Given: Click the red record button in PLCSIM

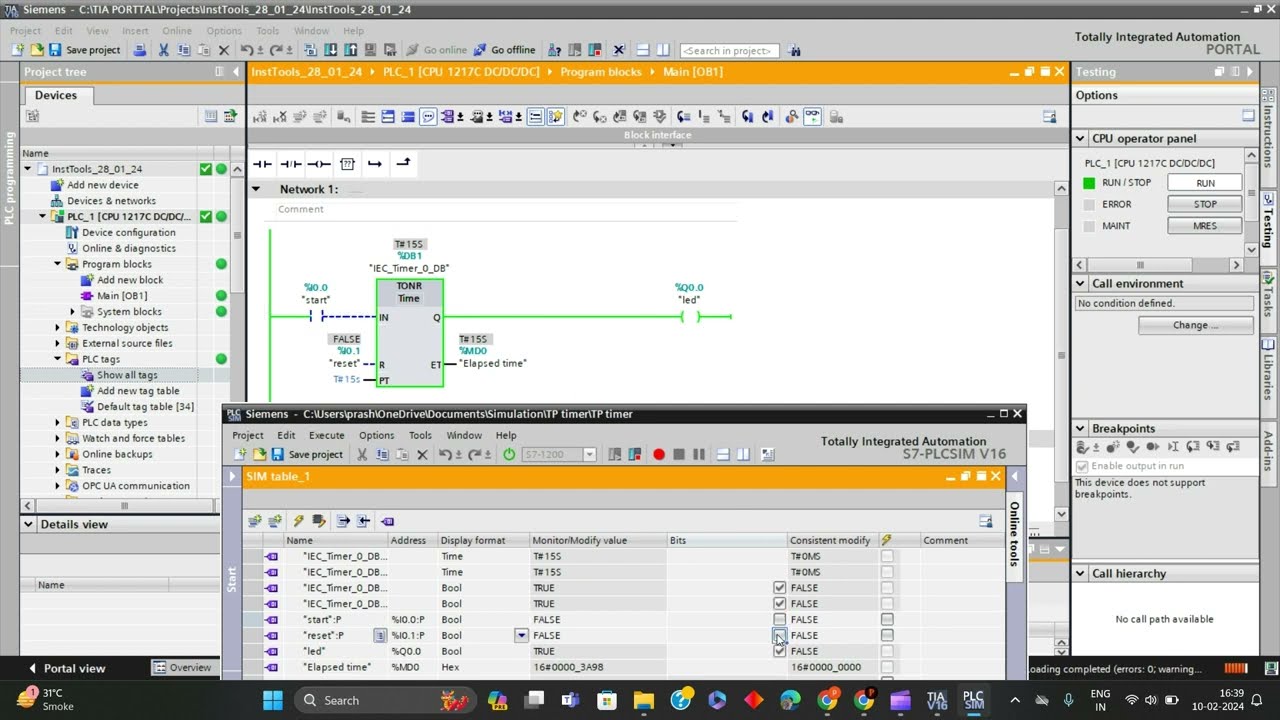Looking at the screenshot, I should coord(659,454).
